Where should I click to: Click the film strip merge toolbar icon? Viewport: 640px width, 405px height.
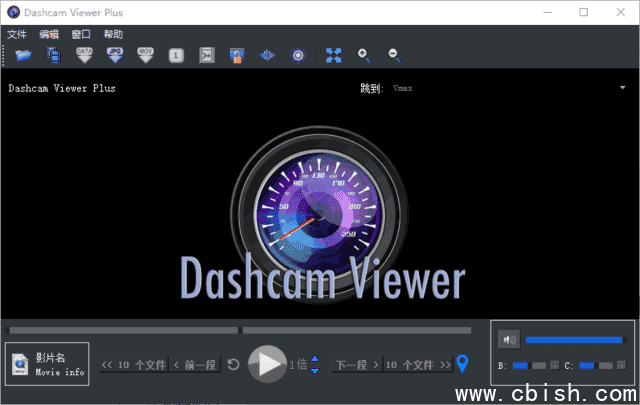coord(207,55)
